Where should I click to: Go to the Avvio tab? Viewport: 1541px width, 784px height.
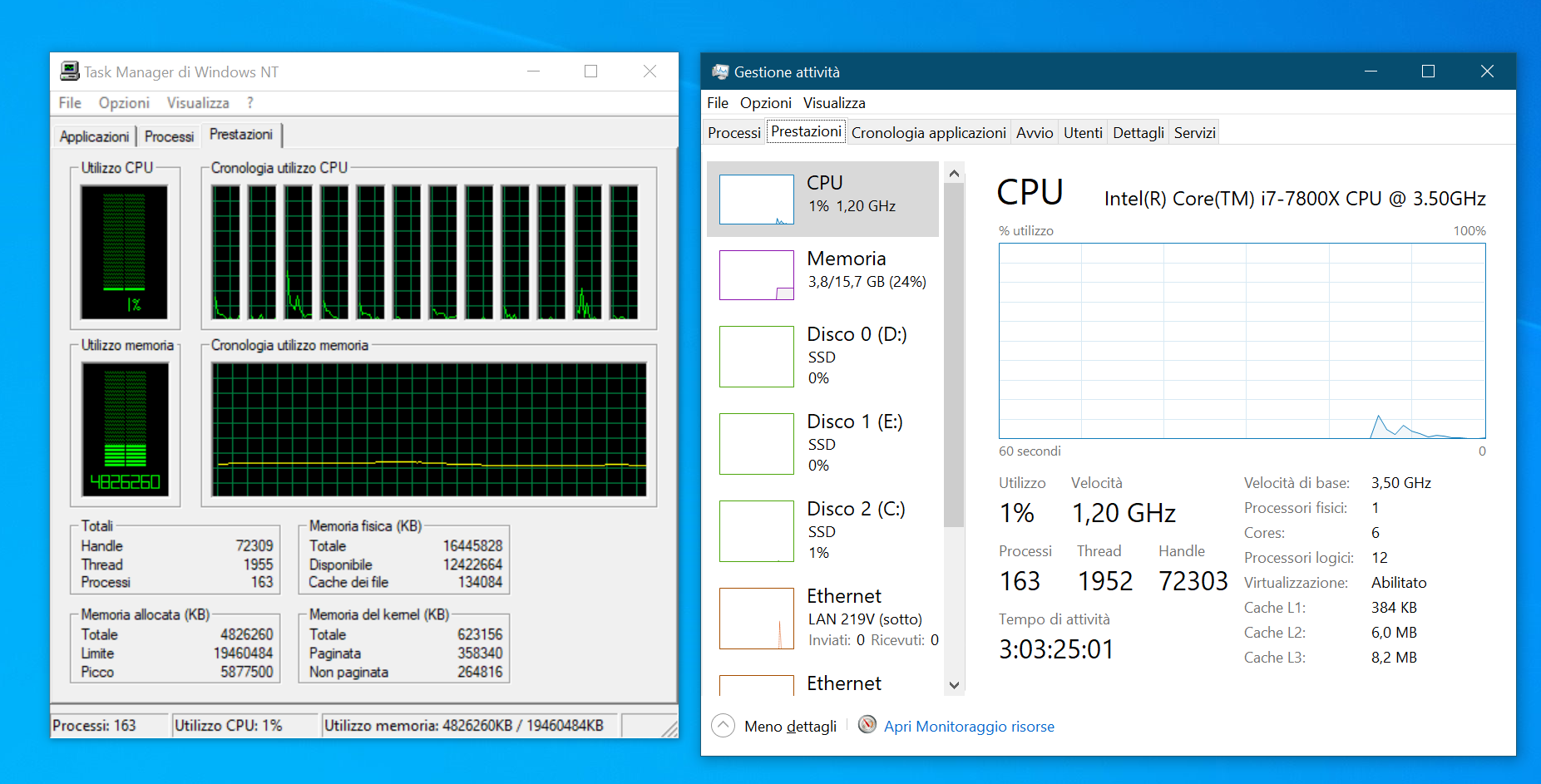[x=1035, y=133]
